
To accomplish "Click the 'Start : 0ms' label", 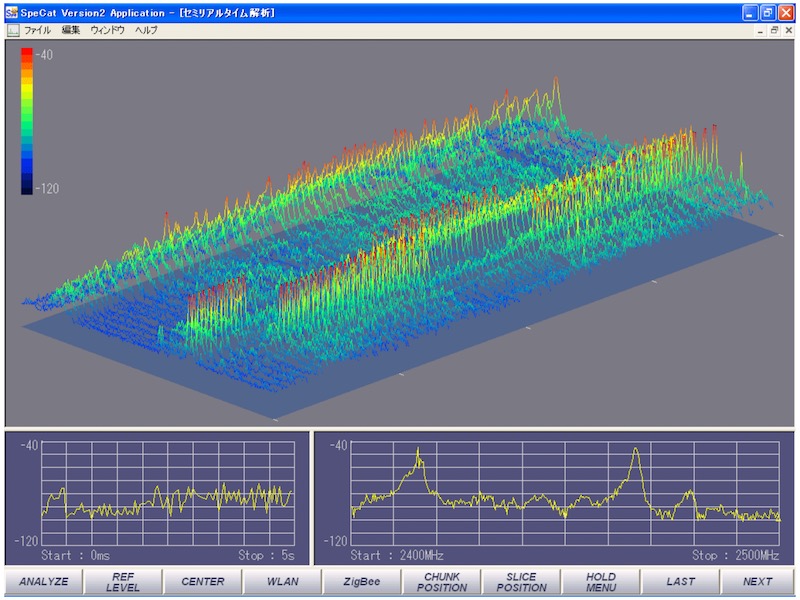I will [x=76, y=555].
